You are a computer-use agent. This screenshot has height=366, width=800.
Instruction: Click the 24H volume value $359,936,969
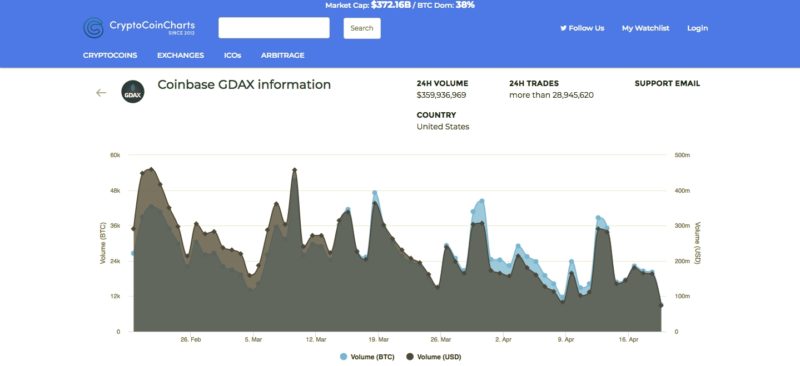(441, 95)
